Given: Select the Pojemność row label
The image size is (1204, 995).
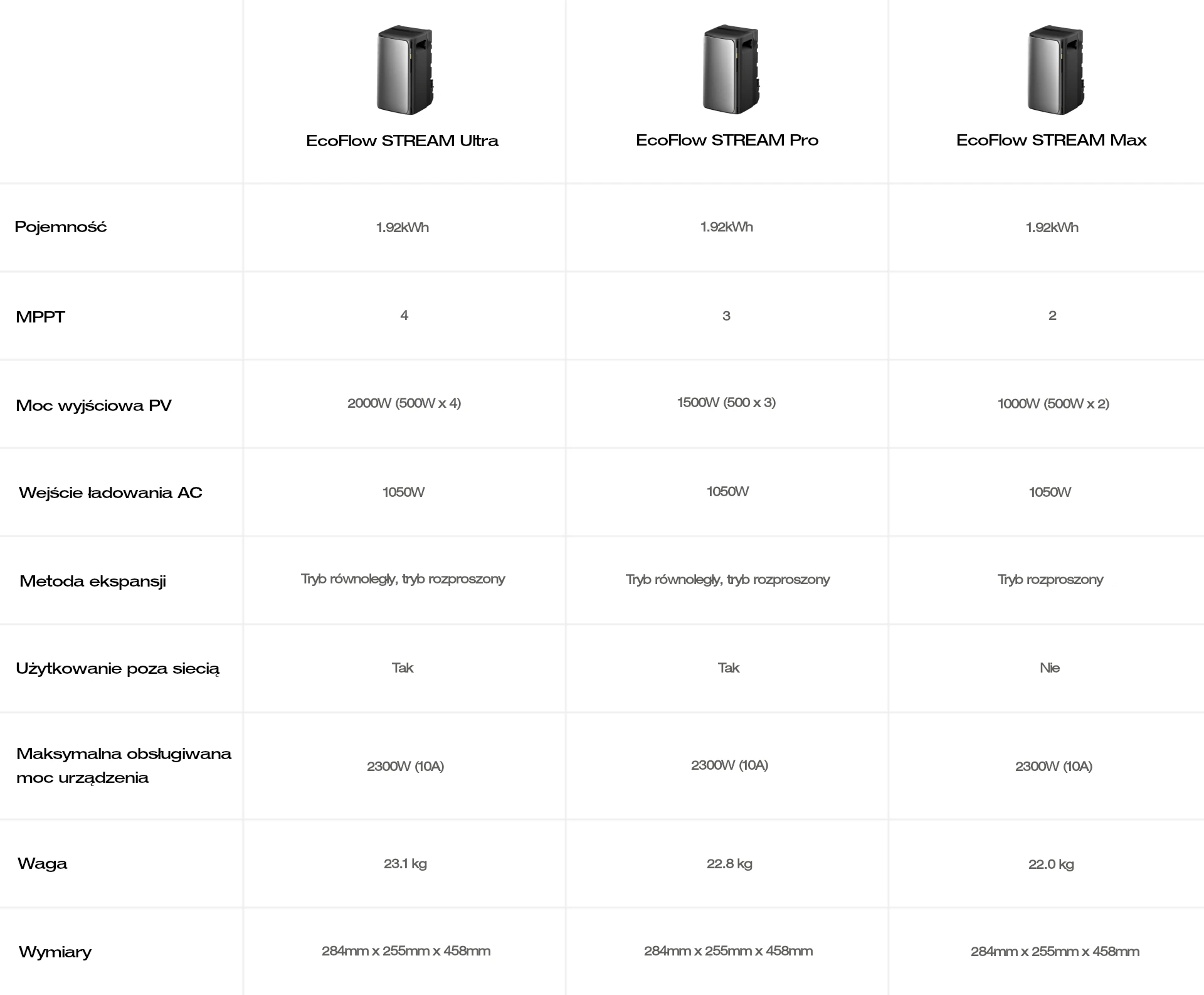Looking at the screenshot, I should (x=61, y=227).
